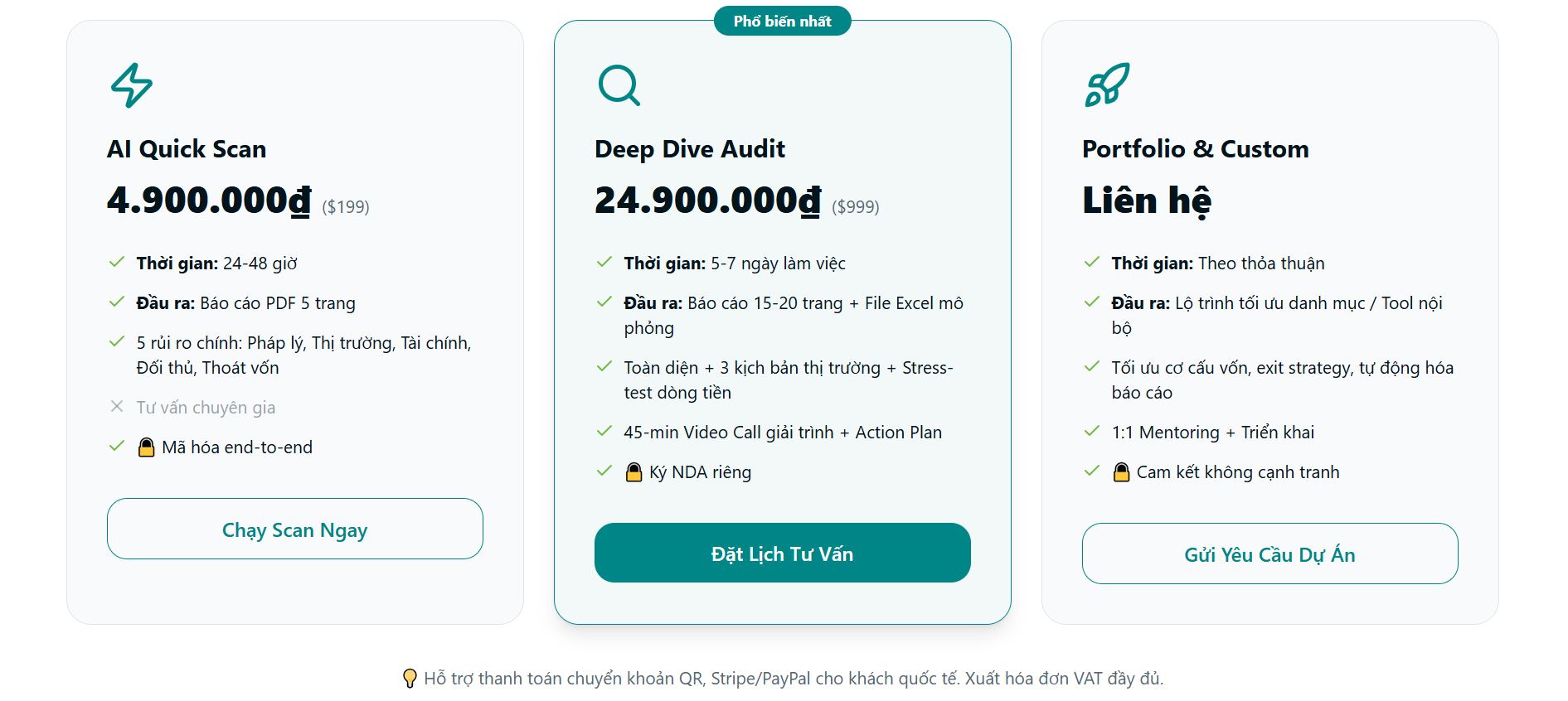Click the rocket icon for Portfolio & Custom

pyautogui.click(x=1107, y=85)
